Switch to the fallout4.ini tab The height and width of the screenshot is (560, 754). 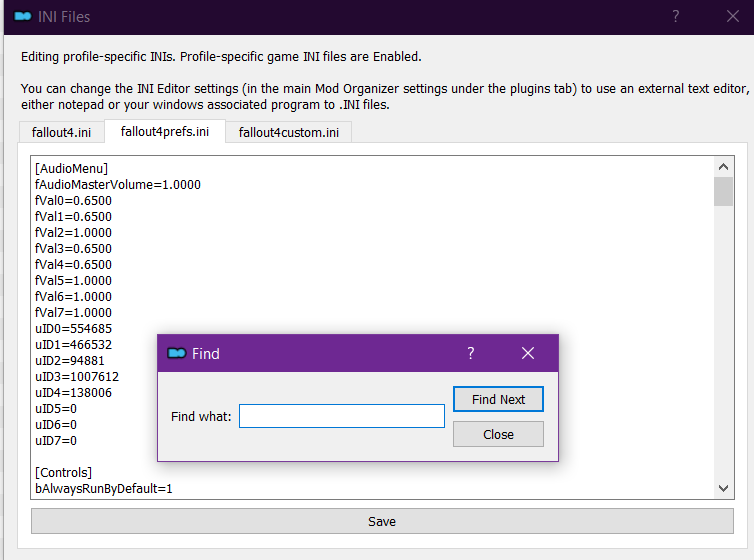pyautogui.click(x=62, y=132)
